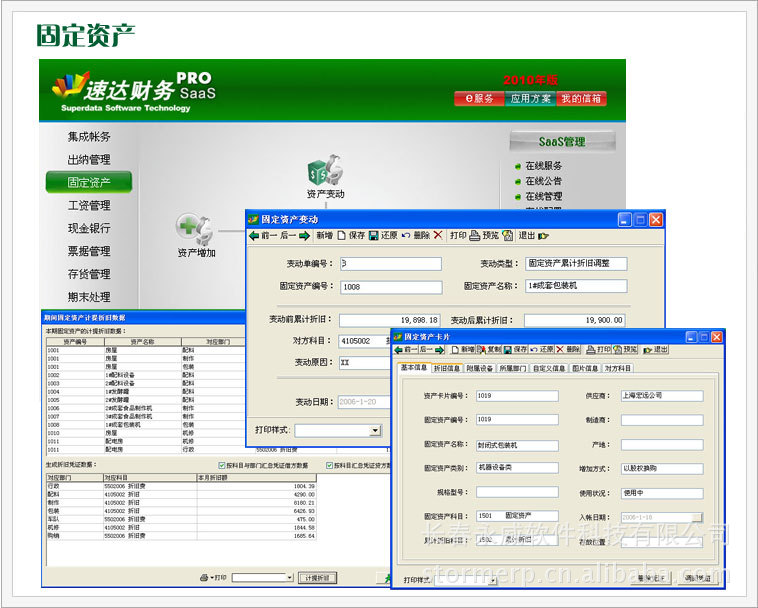Viewport: 758px width, 608px height.
Task: Select 出纳管理 in left sidebar
Action: click(89, 159)
